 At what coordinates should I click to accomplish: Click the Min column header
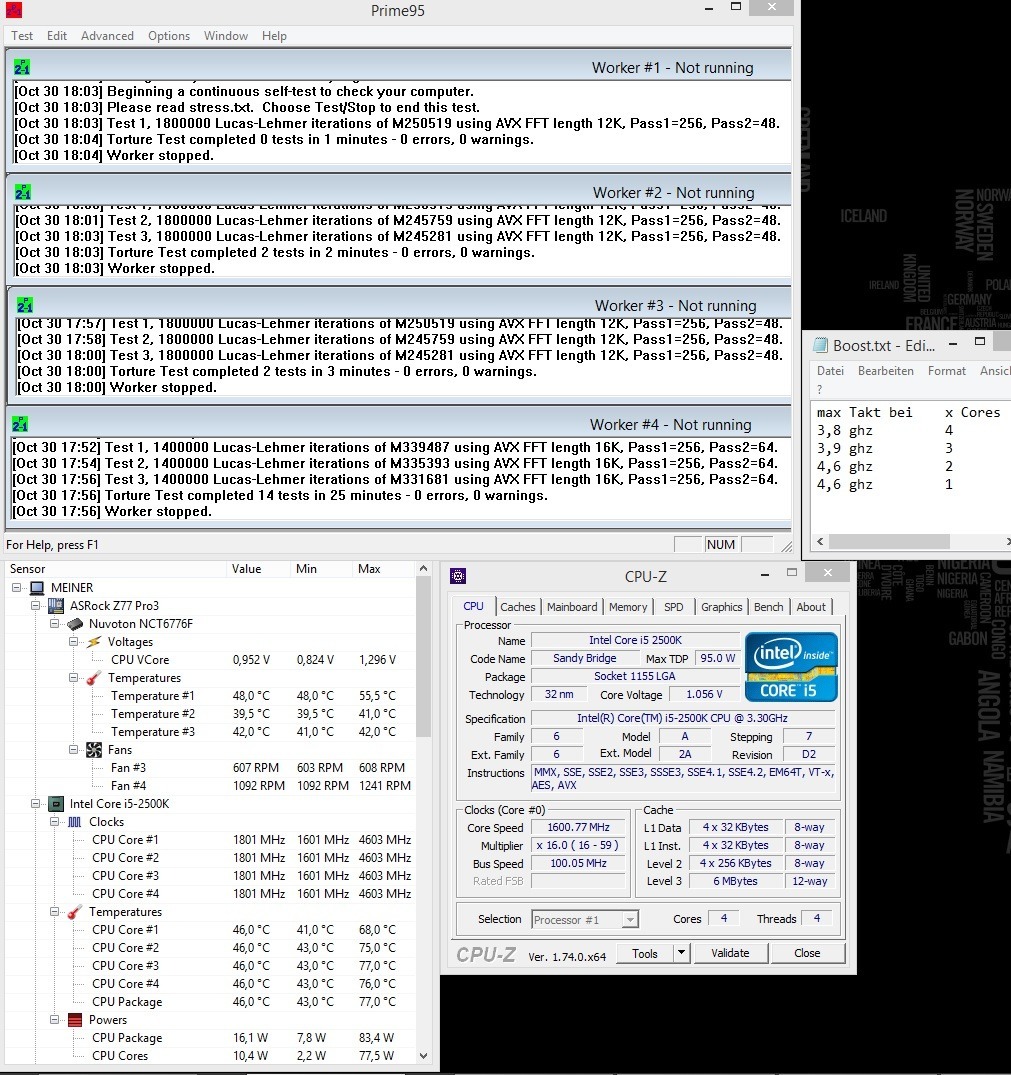(x=321, y=568)
